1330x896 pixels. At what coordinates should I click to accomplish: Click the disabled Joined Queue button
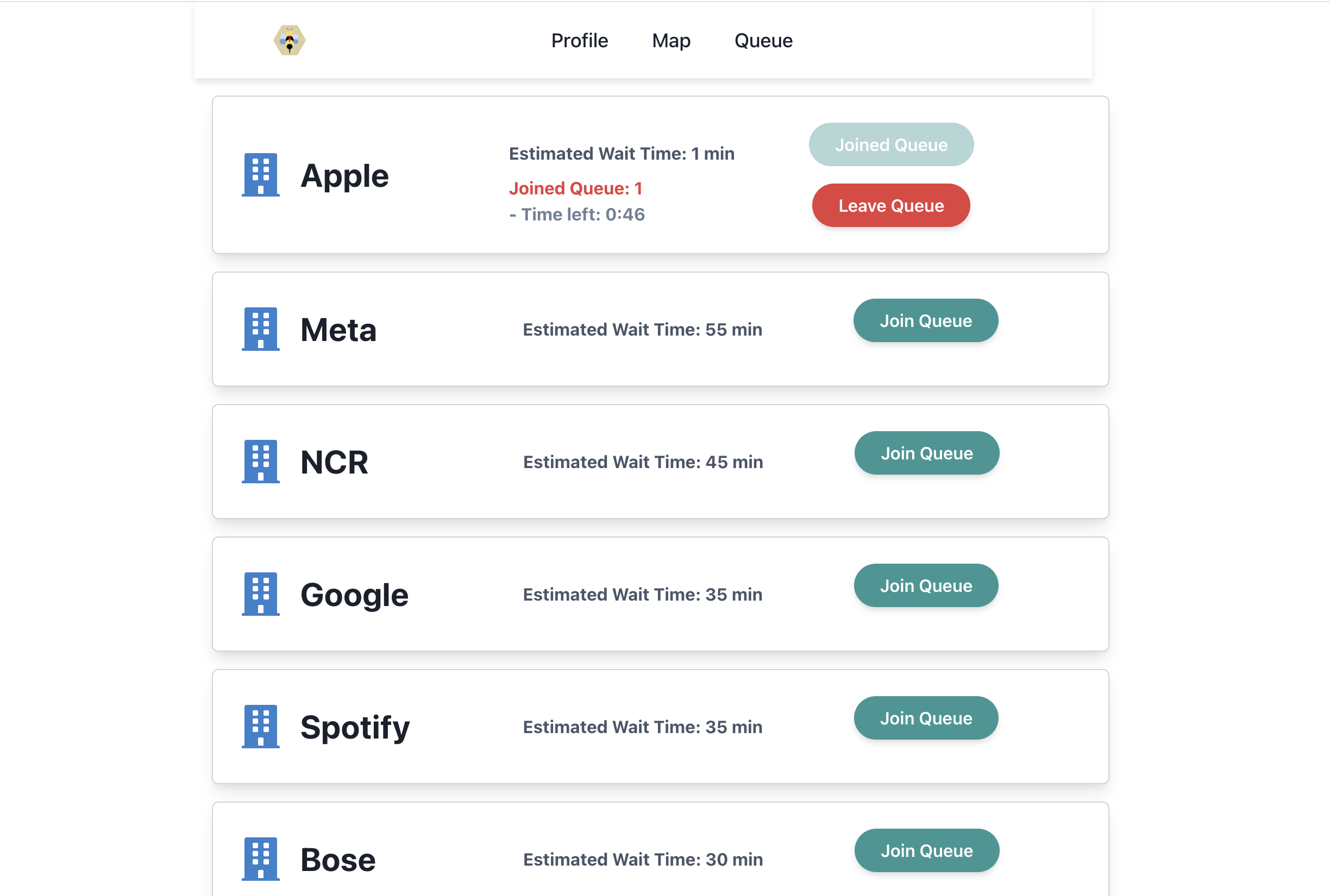pos(890,144)
